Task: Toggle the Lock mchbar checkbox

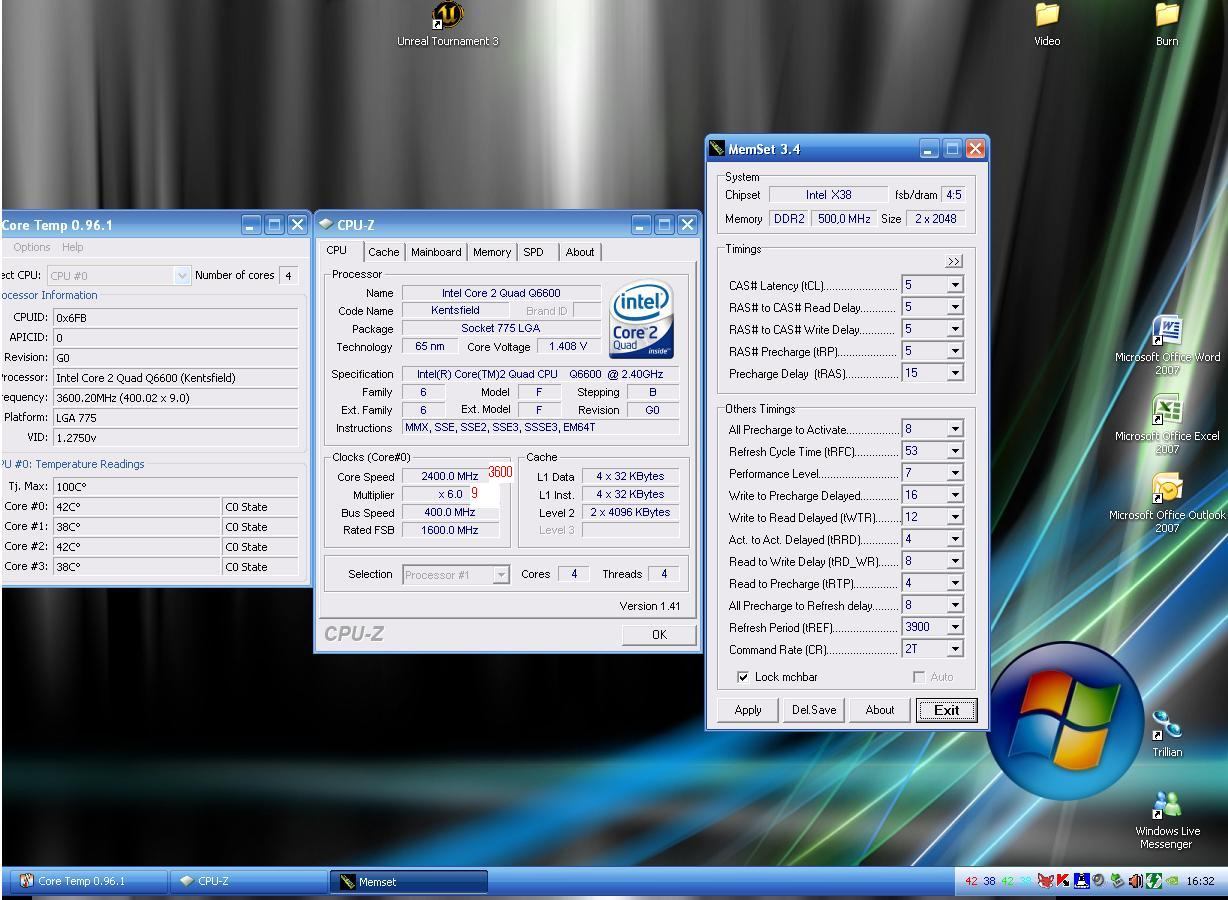Action: pyautogui.click(x=743, y=677)
